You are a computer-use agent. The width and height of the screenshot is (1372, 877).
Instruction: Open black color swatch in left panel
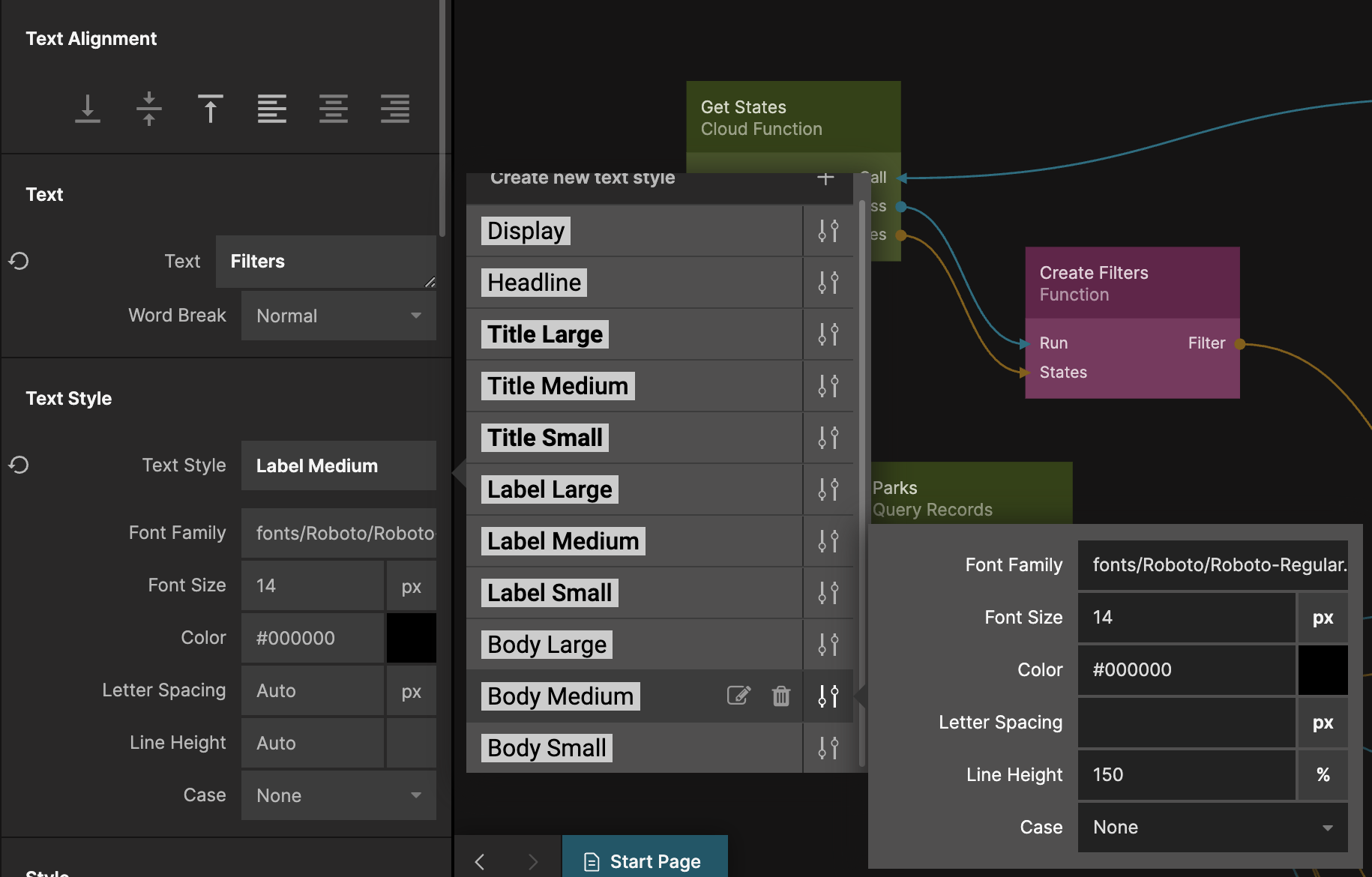click(412, 638)
